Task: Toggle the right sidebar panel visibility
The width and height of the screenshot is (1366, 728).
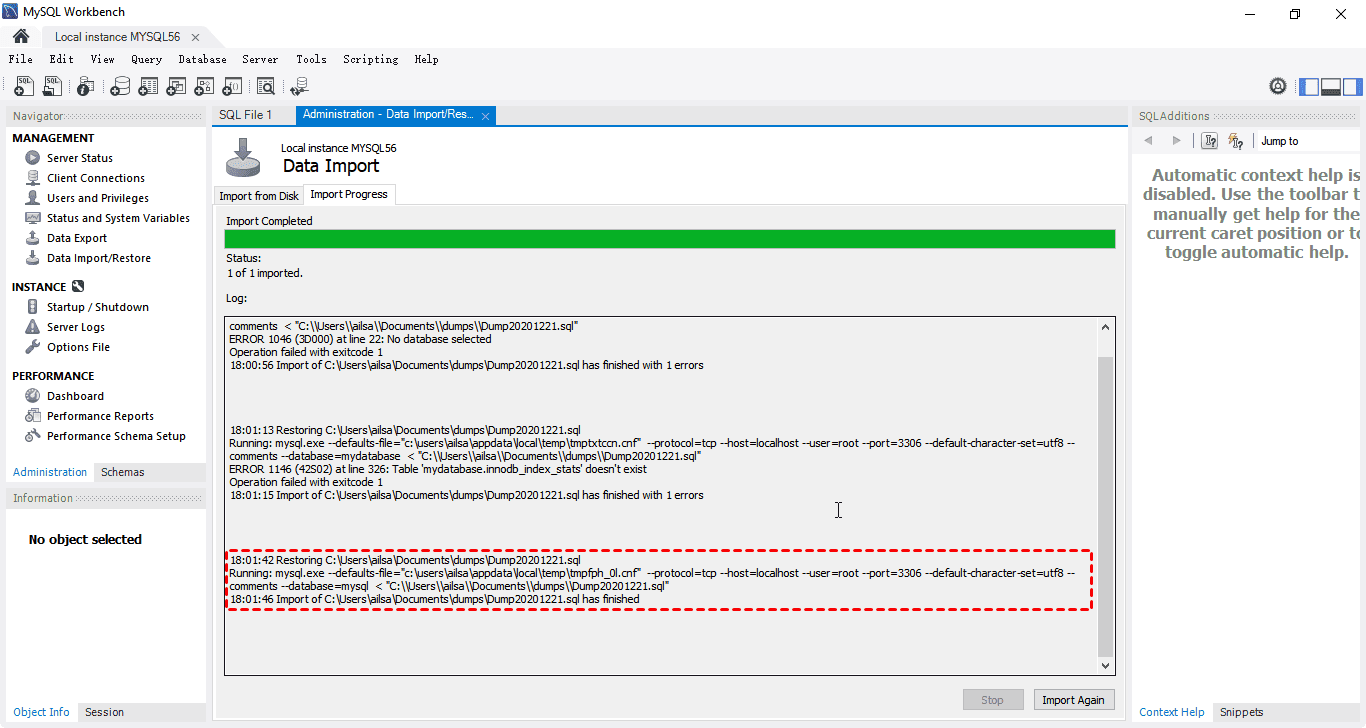Action: [x=1353, y=87]
